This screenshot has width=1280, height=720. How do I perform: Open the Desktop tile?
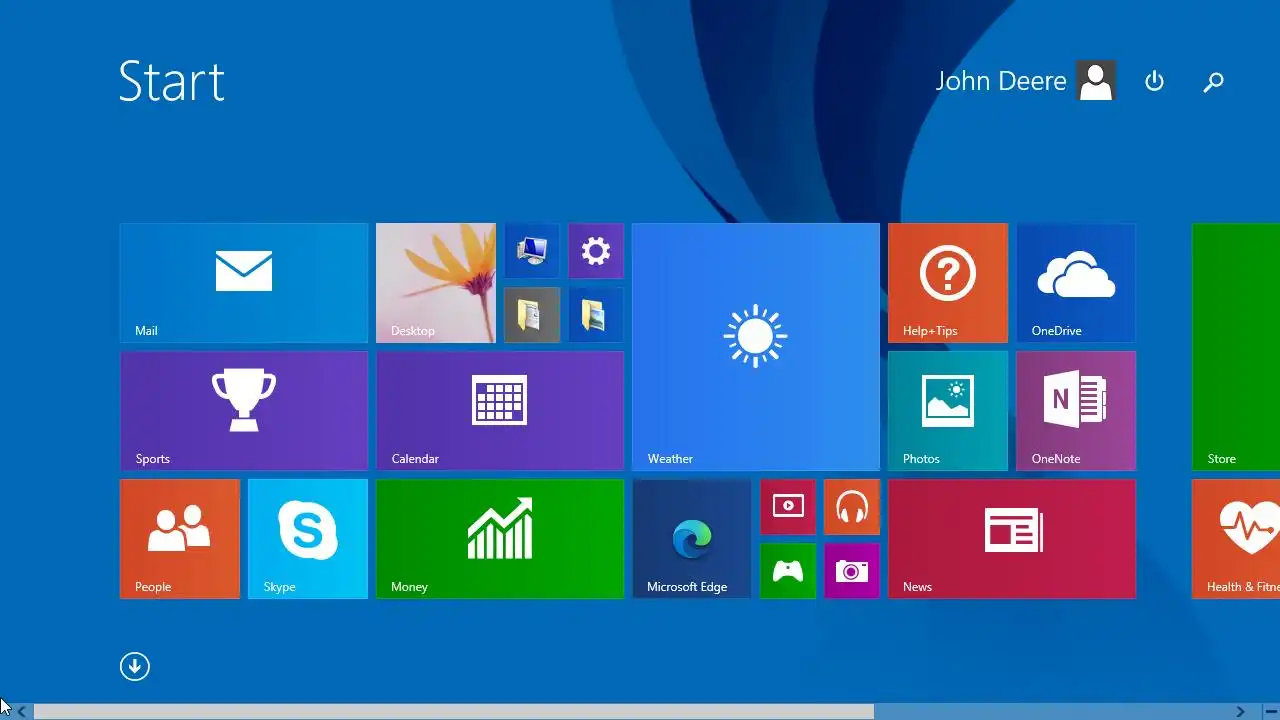436,283
